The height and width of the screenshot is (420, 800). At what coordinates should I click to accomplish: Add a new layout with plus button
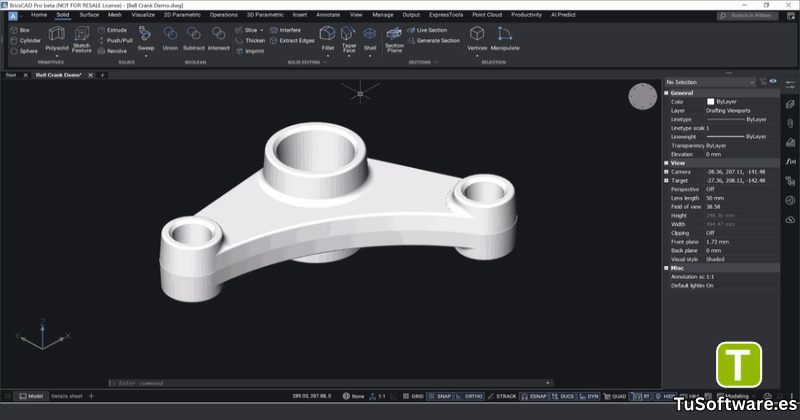[91, 396]
